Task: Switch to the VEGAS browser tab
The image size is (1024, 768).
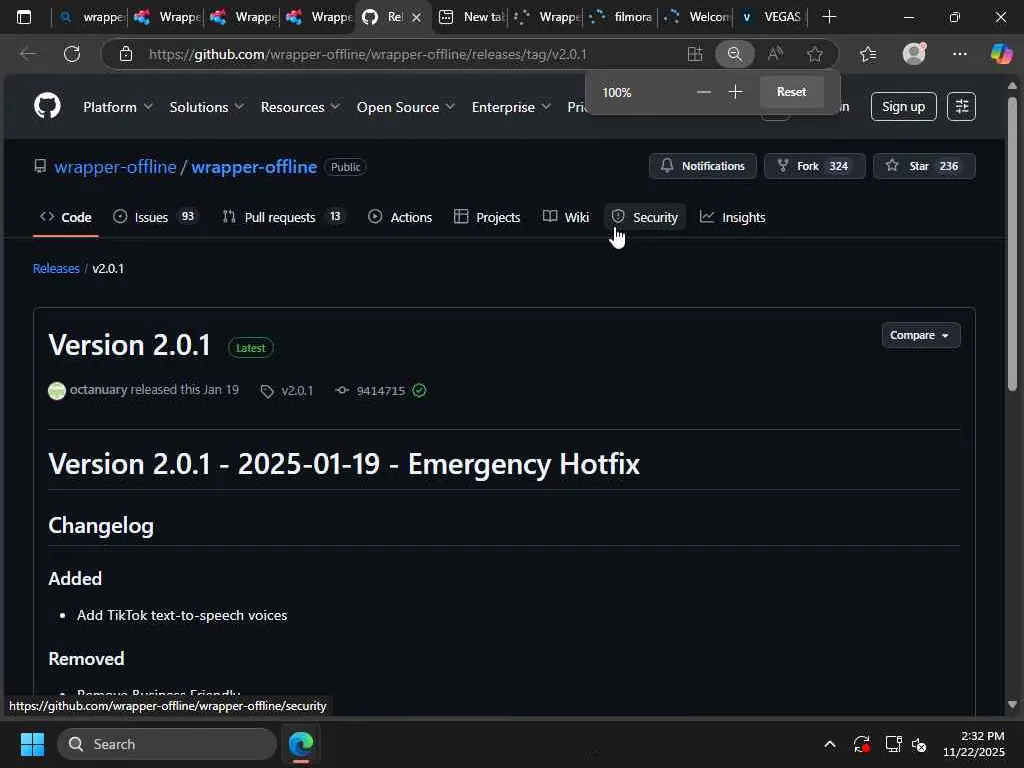Action: (771, 17)
